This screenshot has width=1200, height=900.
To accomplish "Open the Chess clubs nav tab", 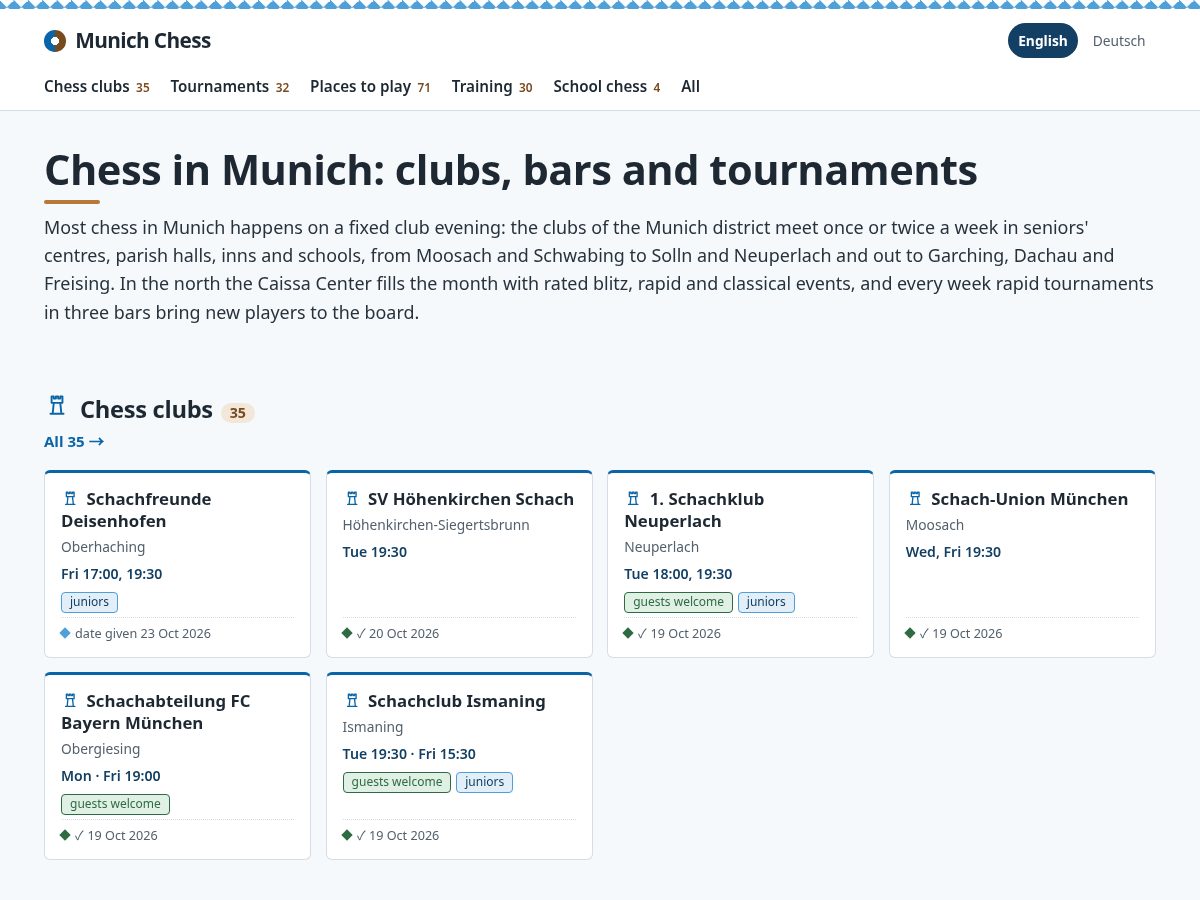I will tap(97, 87).
